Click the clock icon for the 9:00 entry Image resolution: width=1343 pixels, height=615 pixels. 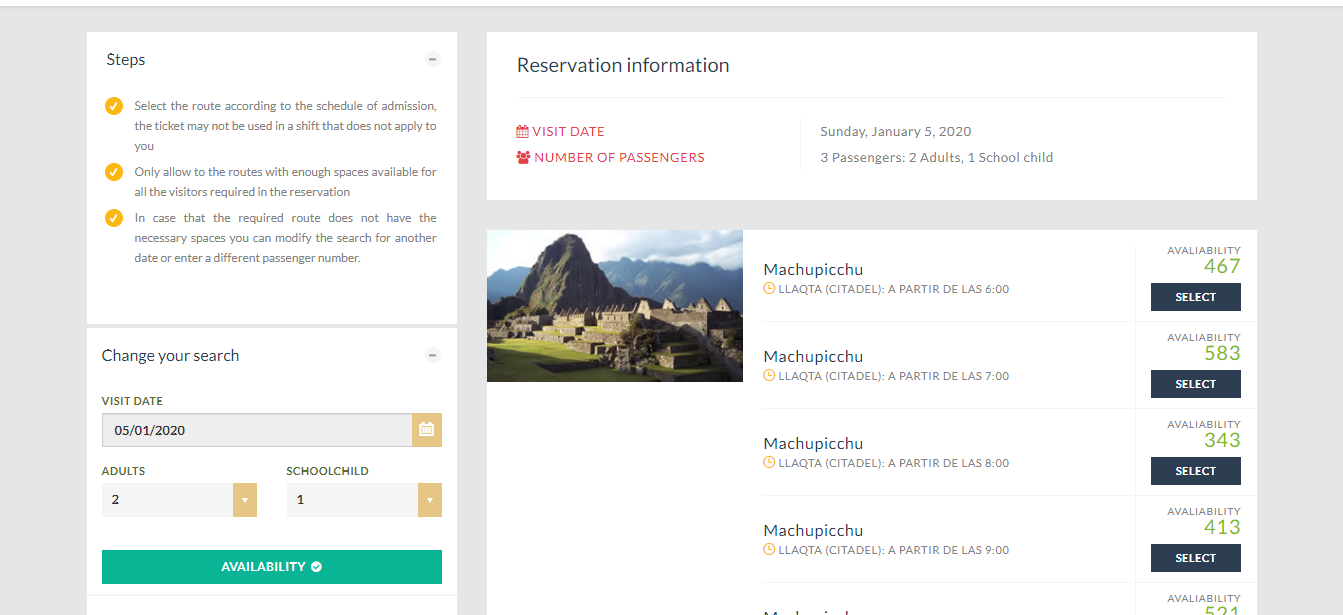coord(769,550)
